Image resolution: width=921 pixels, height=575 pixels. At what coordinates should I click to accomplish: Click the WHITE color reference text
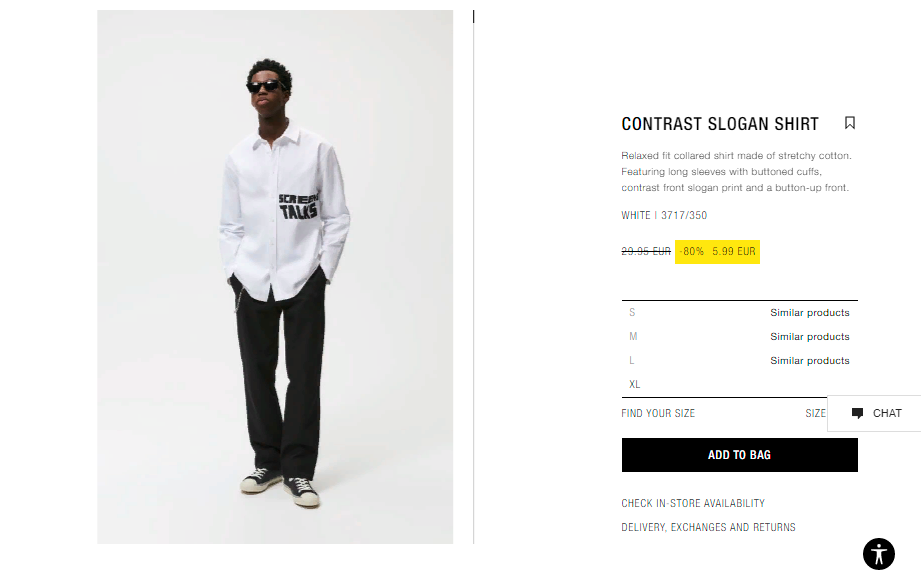coord(636,215)
